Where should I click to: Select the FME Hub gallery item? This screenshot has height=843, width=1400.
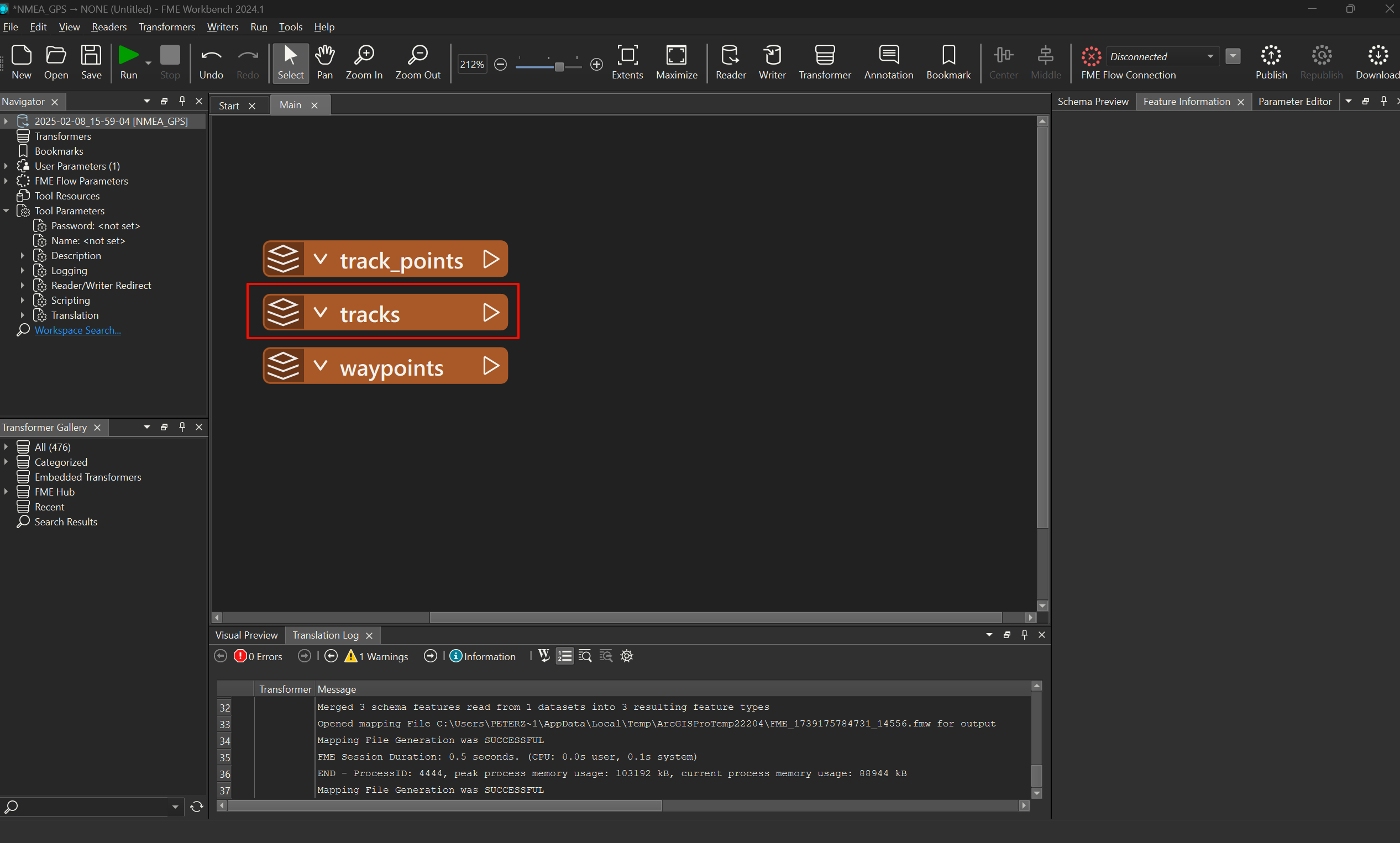(x=55, y=492)
